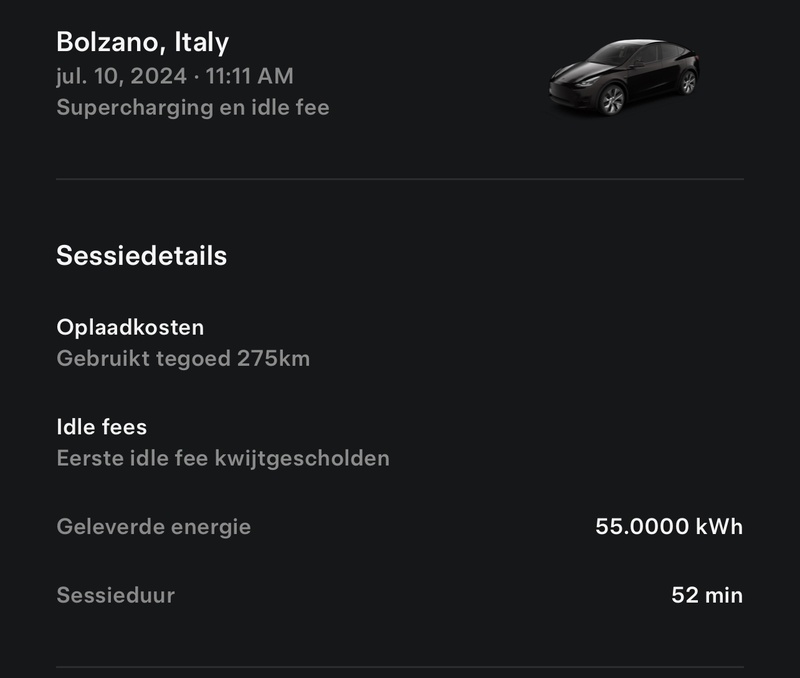Click the black Tesla car thumbnail
The image size is (800, 678).
coord(623,76)
